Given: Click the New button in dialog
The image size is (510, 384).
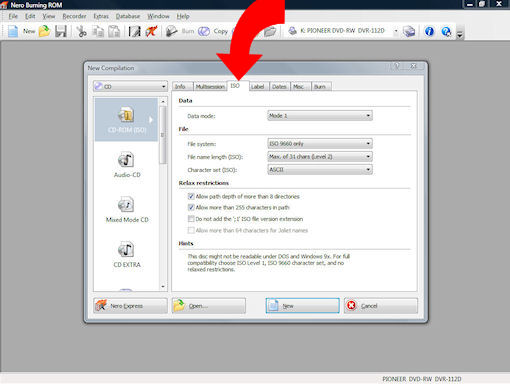Looking at the screenshot, I should tap(303, 306).
